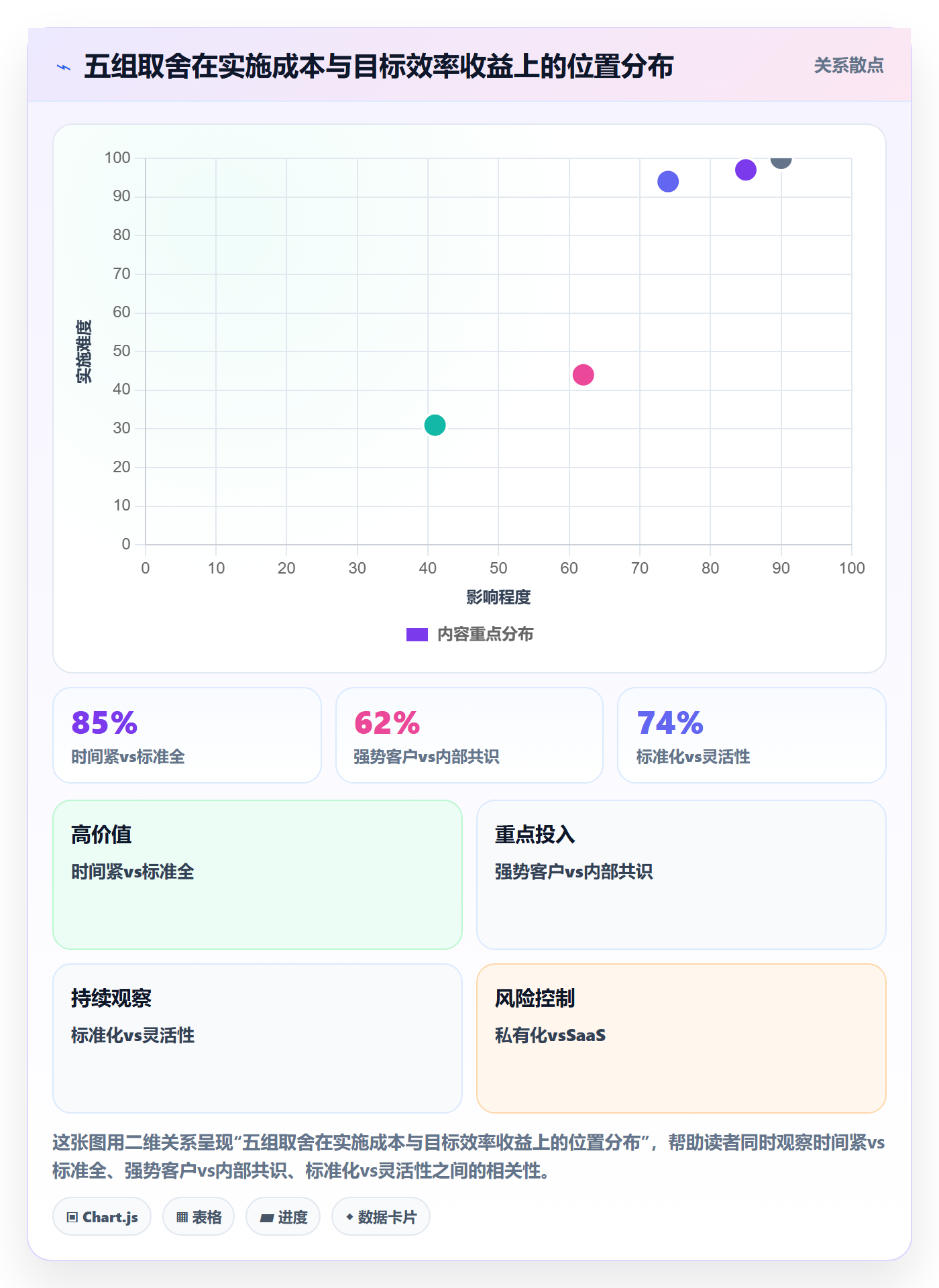Open the 风险控制 quadrant card

[681, 1038]
